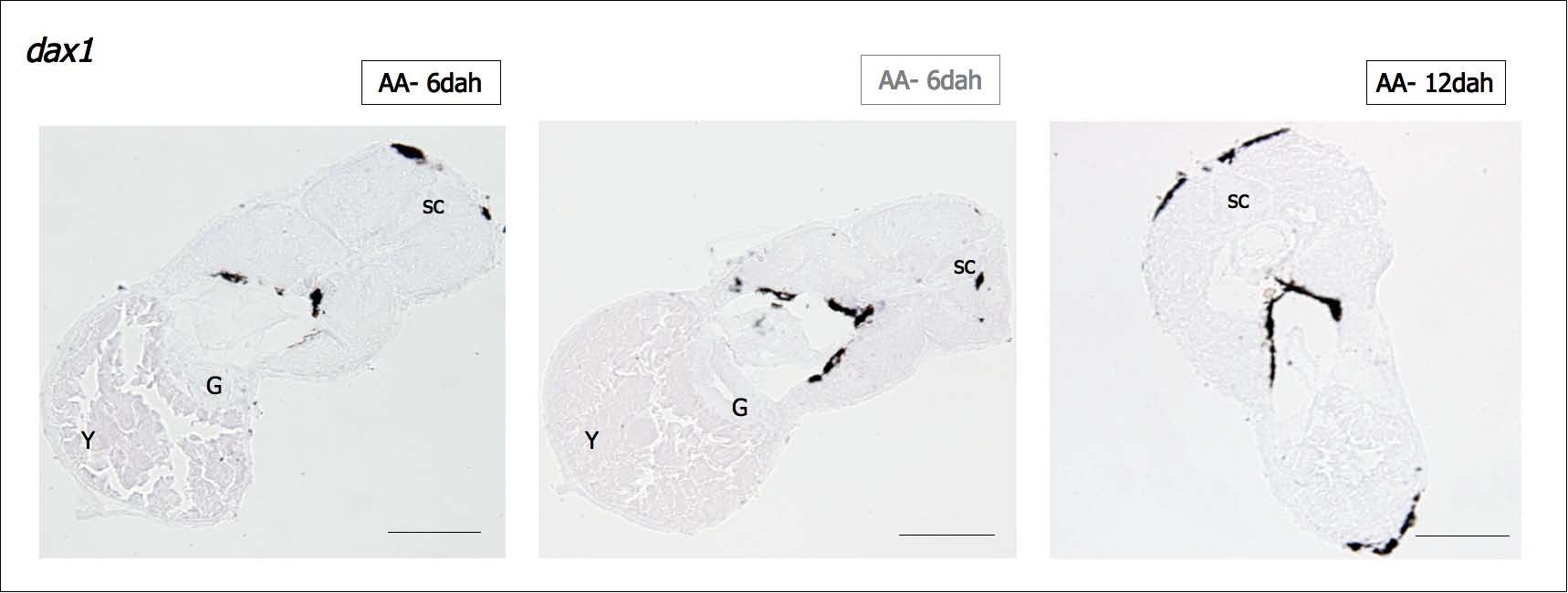Click the dark stain right of middle panel sc label
The height and width of the screenshot is (593, 1568).
click(x=981, y=277)
